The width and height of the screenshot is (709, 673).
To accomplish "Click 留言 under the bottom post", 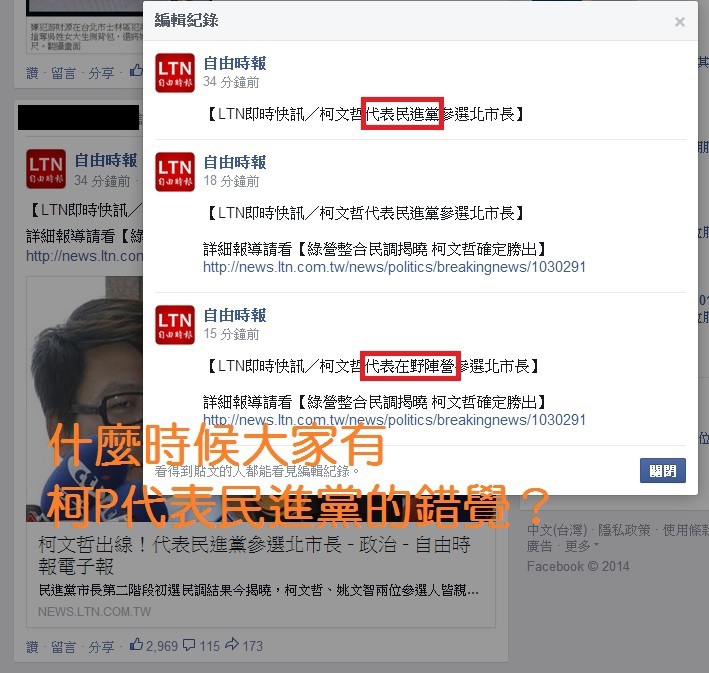I will (63, 647).
